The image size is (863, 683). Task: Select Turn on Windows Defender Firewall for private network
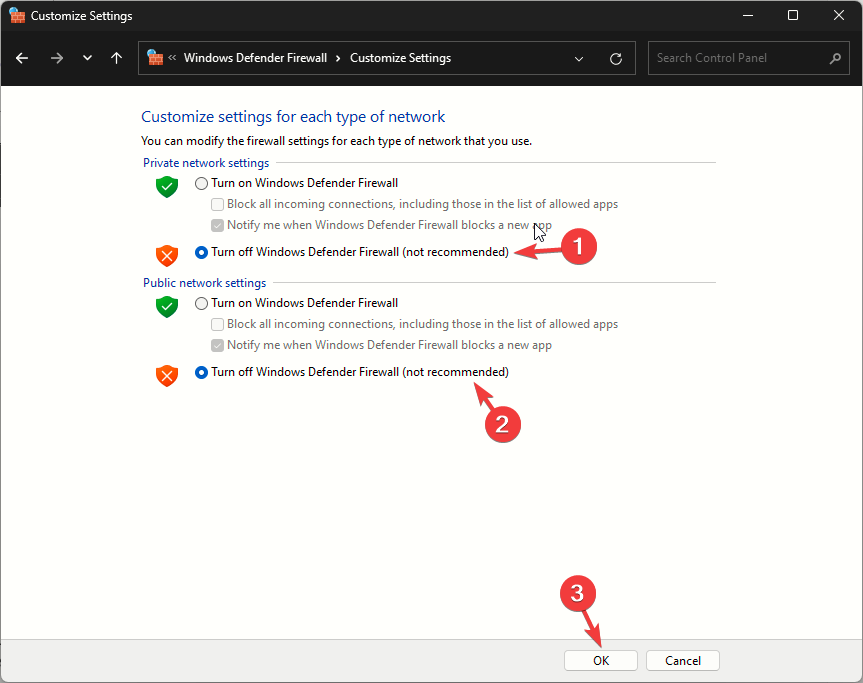[201, 183]
